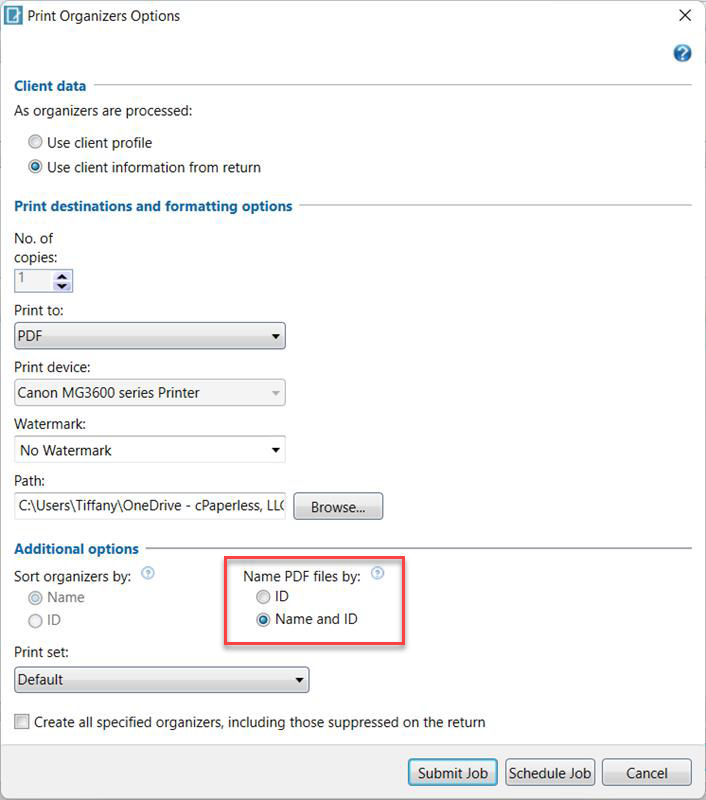Image resolution: width=706 pixels, height=800 pixels.
Task: Increase the number of copies with the up arrow
Action: point(62,275)
